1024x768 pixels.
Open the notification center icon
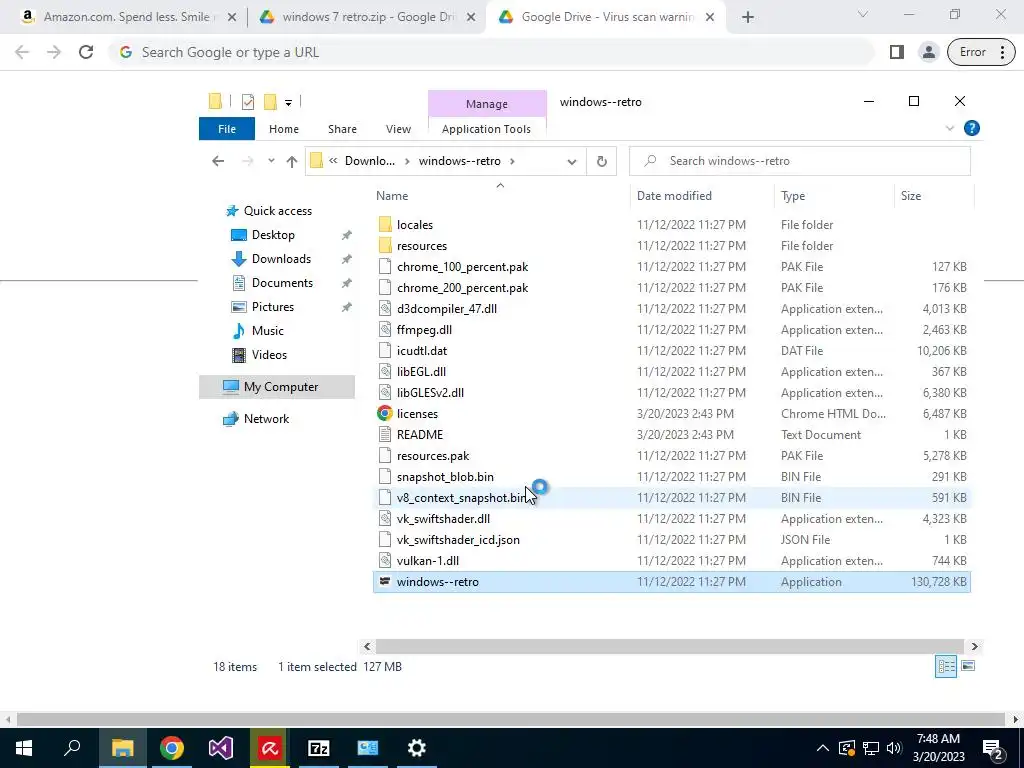993,748
